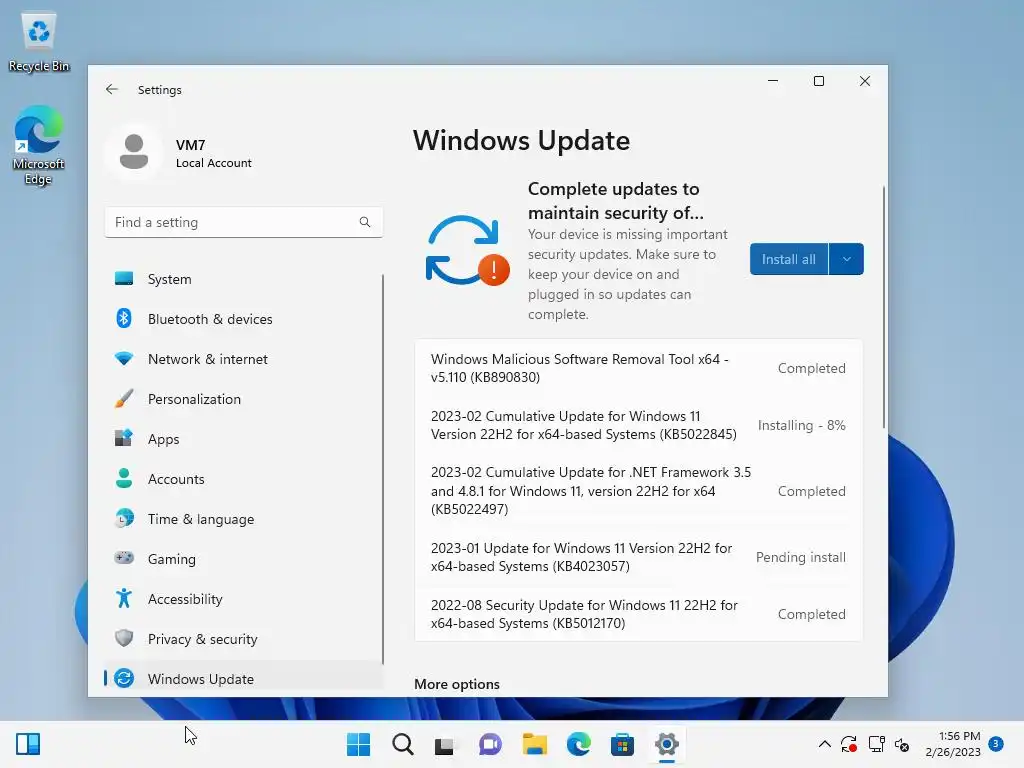This screenshot has height=768, width=1024.
Task: Click the Settings gear on taskbar
Action: (667, 744)
